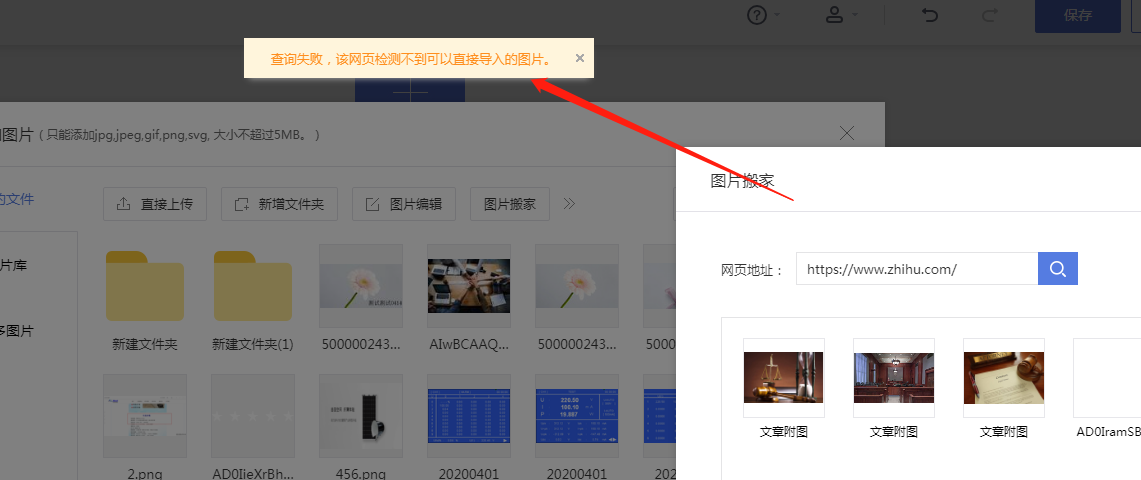Dismiss the query failed notification

click(579, 59)
